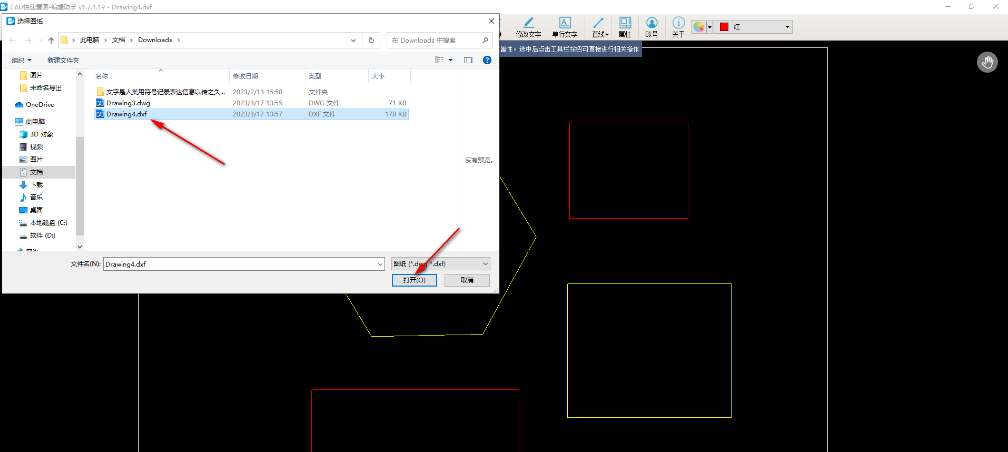Image resolution: width=1008 pixels, height=452 pixels.
Task: Choose the line drawing tool
Action: (598, 26)
